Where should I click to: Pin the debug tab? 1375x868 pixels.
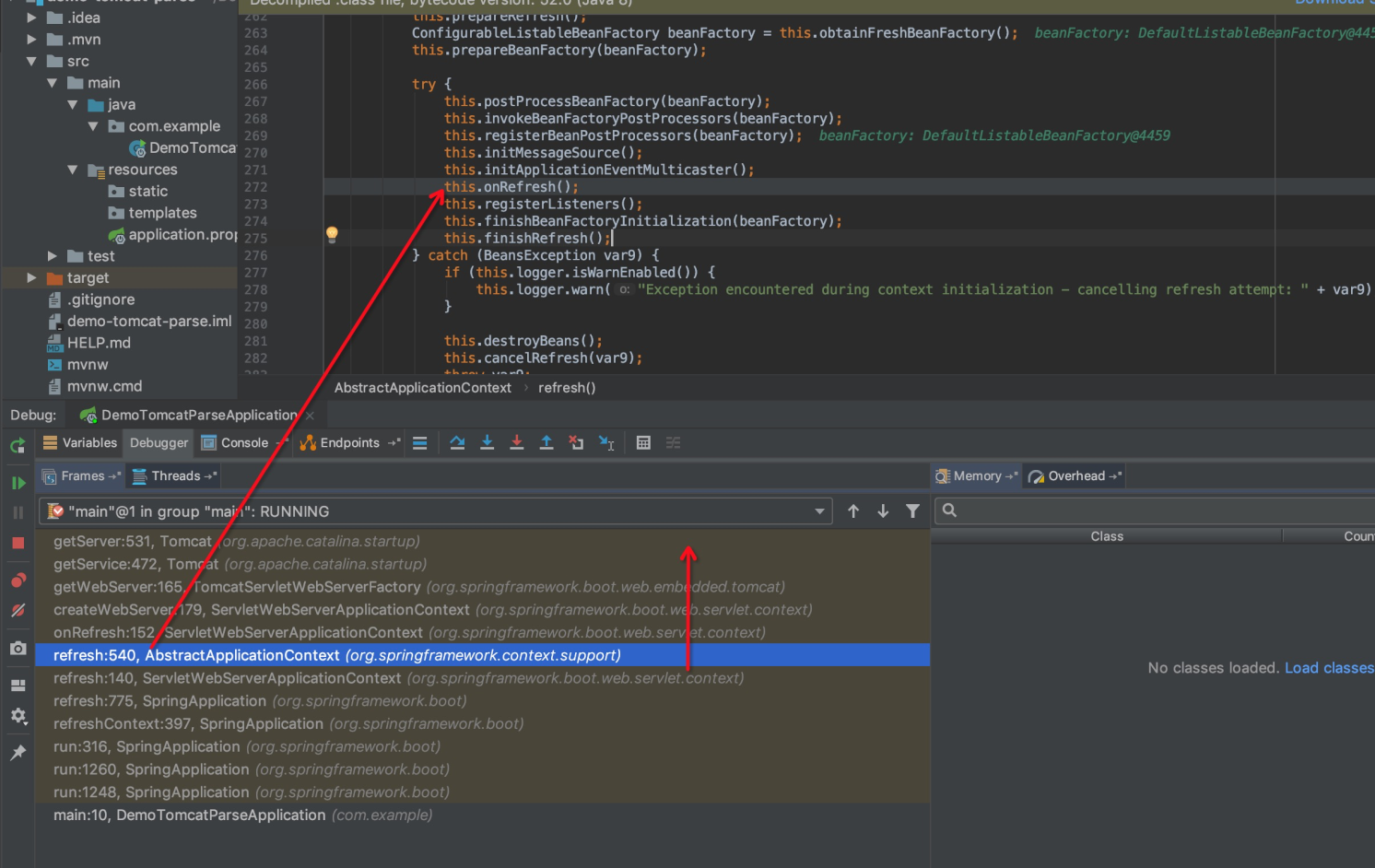click(18, 753)
